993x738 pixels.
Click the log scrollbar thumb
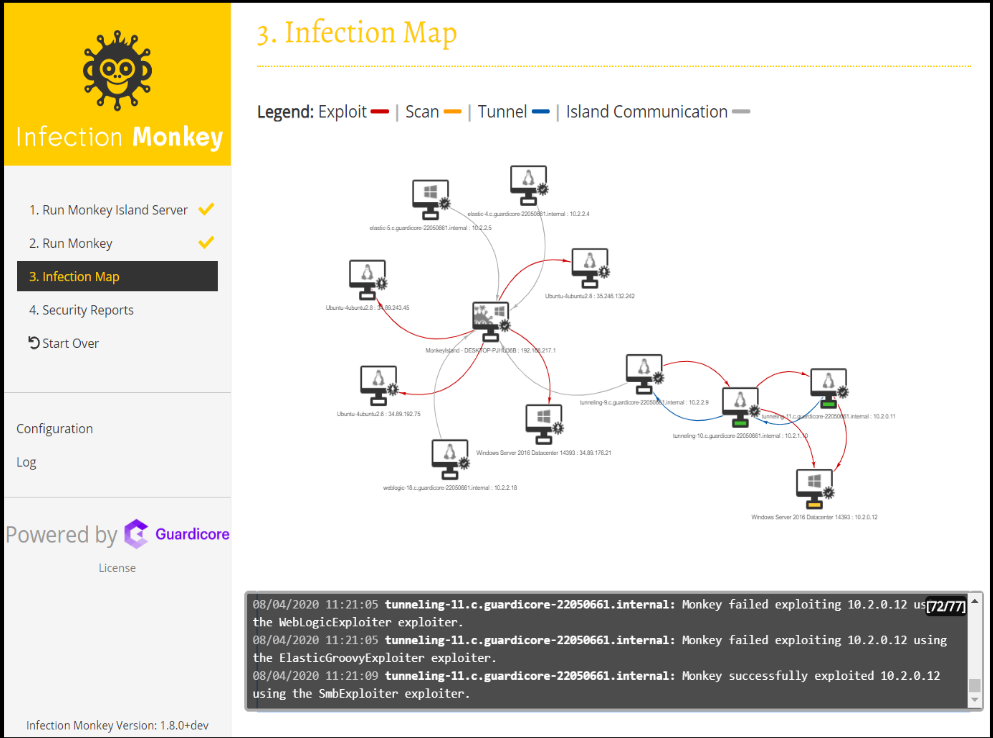975,686
